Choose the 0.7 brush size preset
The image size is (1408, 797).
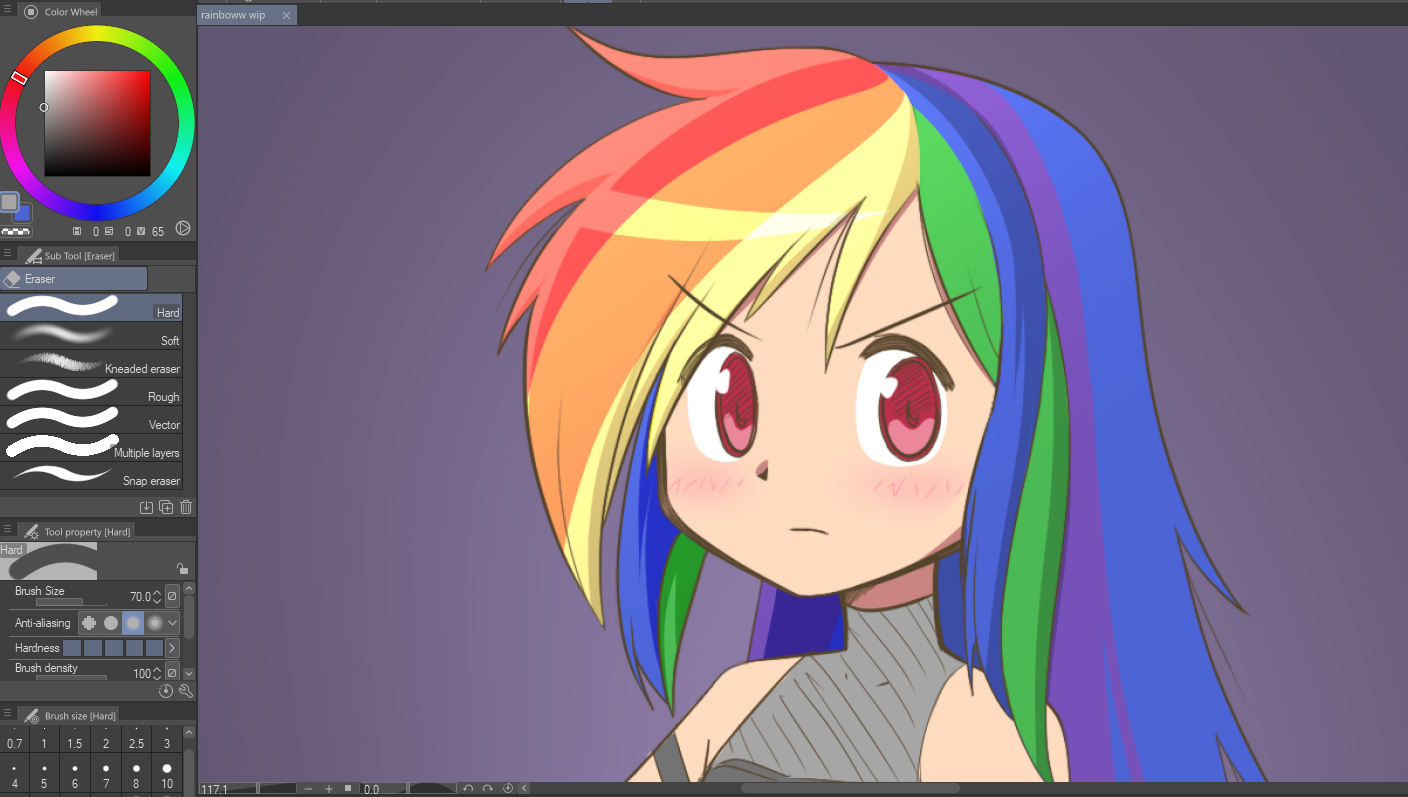tap(15, 741)
